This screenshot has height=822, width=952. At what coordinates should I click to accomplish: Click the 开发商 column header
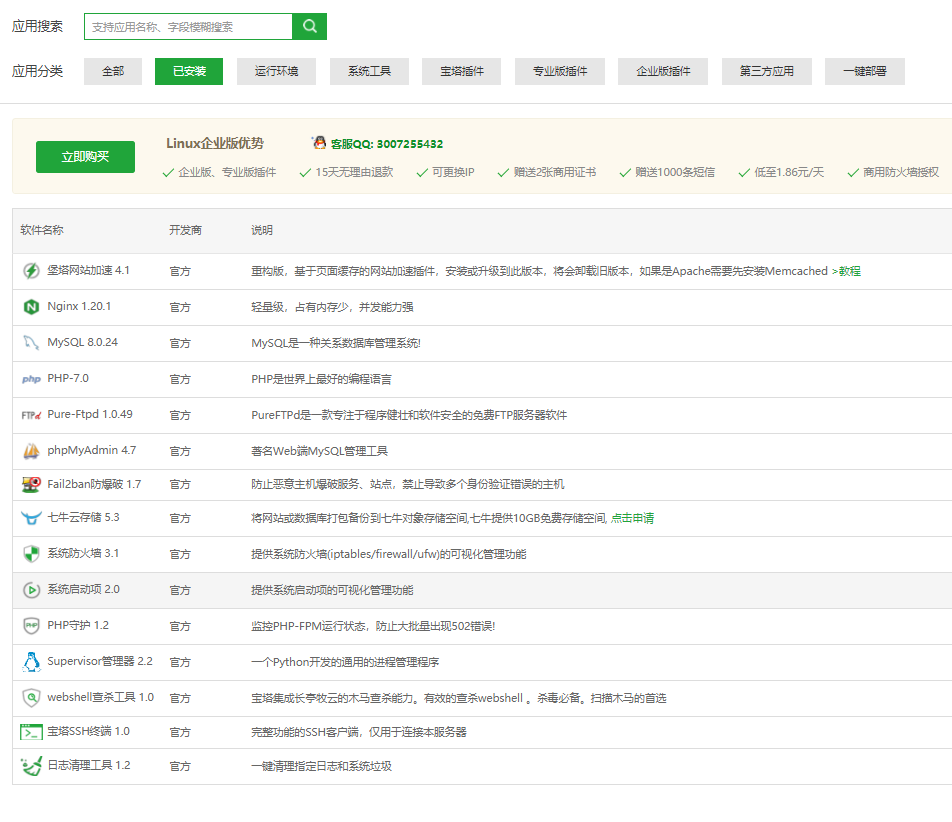(185, 230)
